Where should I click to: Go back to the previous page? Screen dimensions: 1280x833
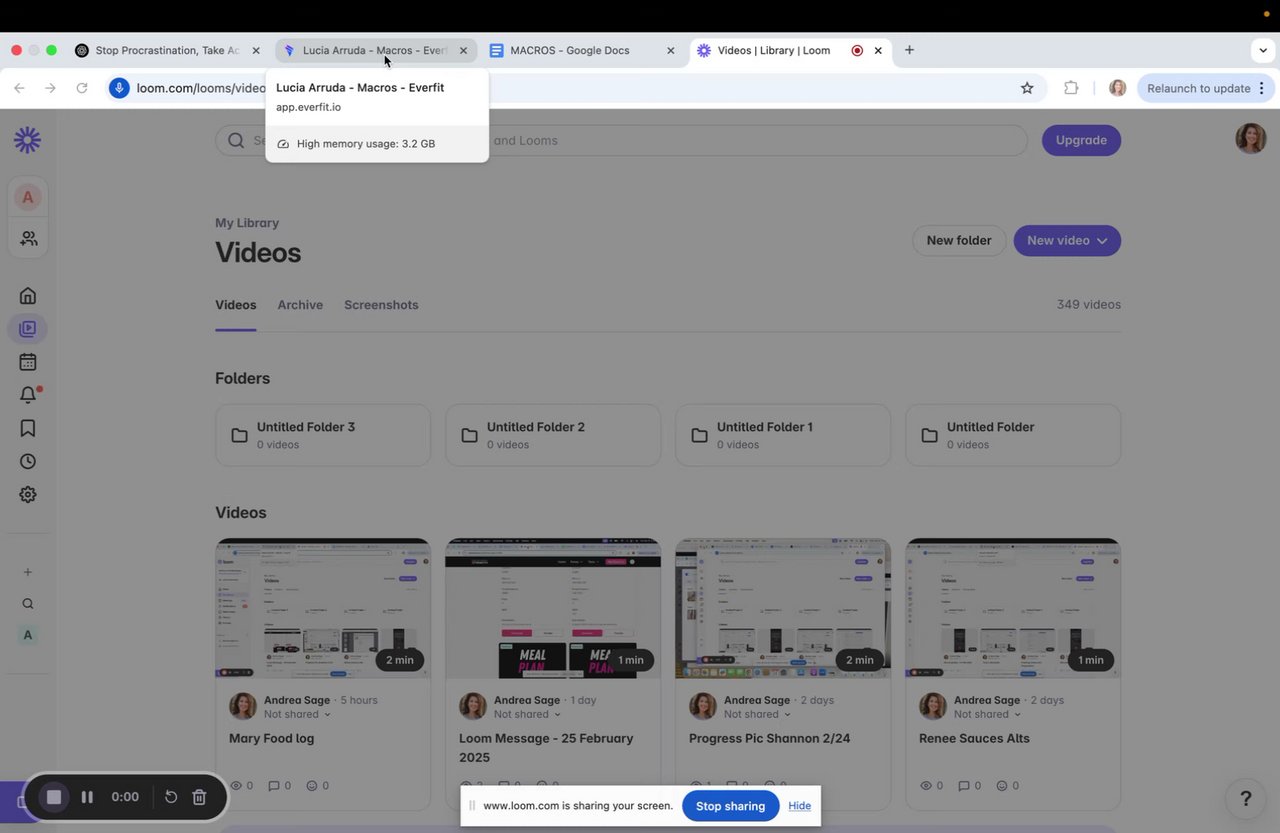point(19,88)
